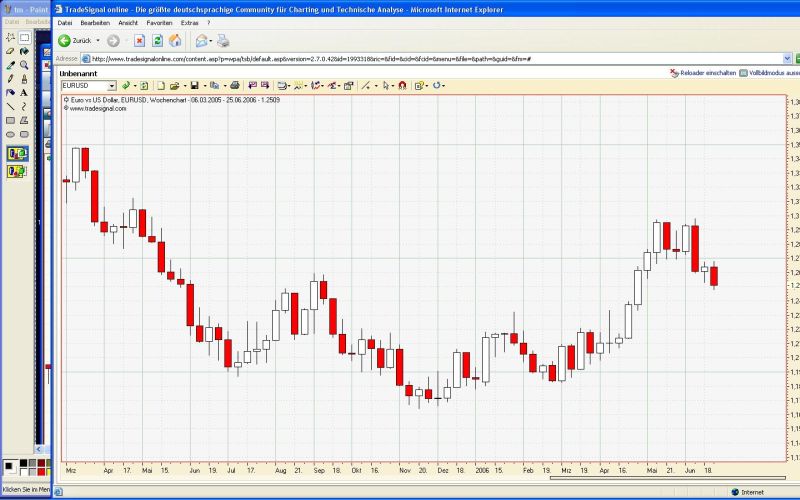Click the IE Home icon

pos(175,41)
